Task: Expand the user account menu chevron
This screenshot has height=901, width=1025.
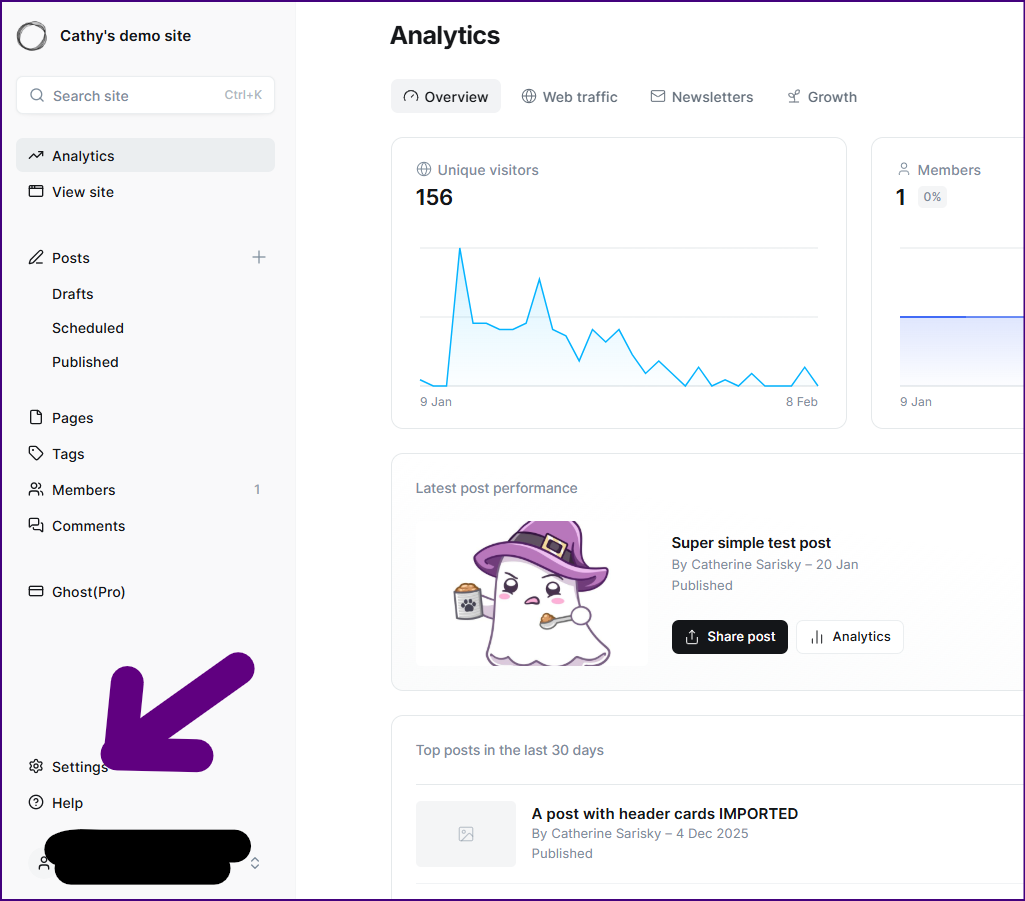Action: tap(255, 863)
